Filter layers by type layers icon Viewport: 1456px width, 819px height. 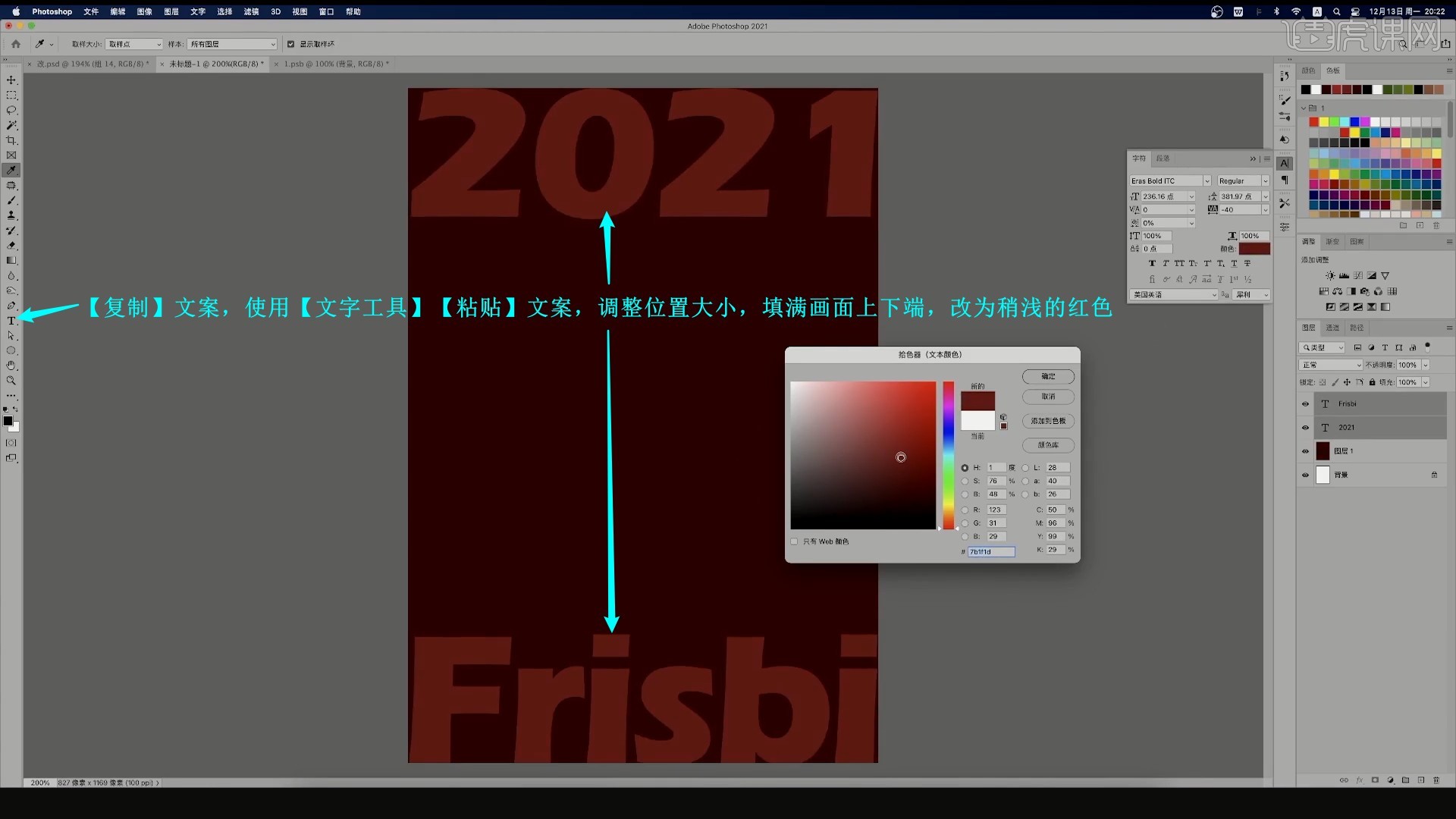point(1385,347)
